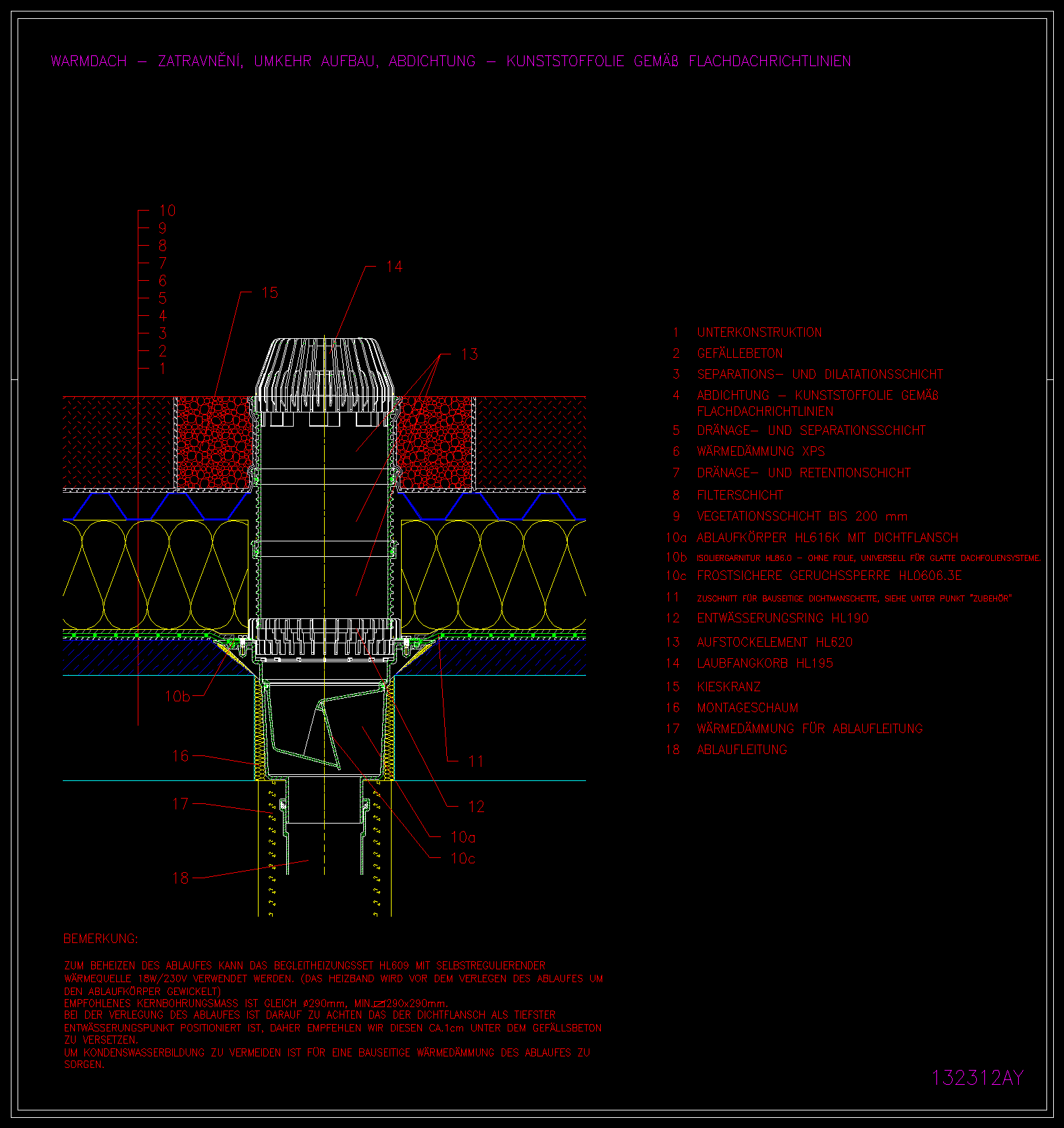
Task: Click legend line ABDICHTUNG – KUNSTSTOFFOLIE GEMÄß
Action: (x=818, y=396)
